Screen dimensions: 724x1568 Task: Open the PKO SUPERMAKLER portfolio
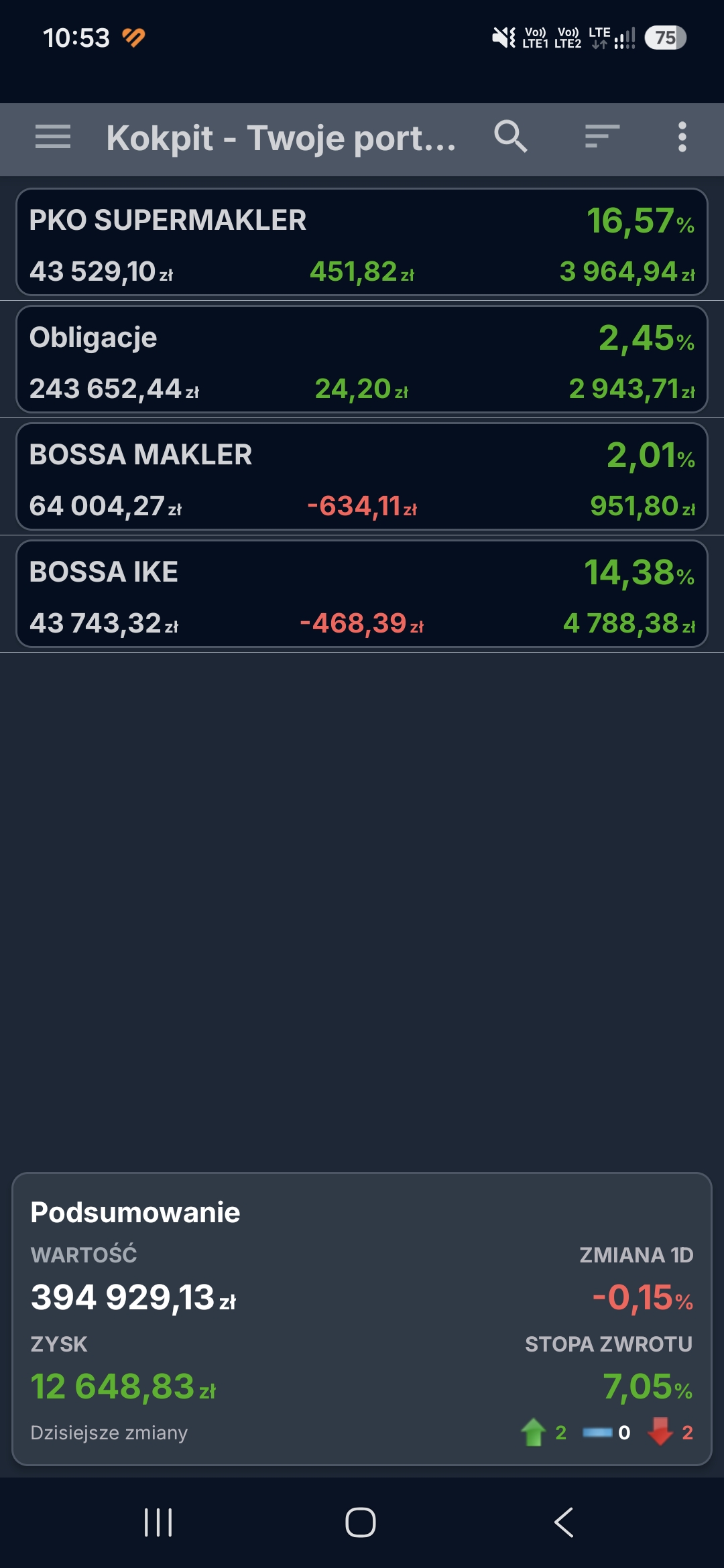[x=362, y=242]
